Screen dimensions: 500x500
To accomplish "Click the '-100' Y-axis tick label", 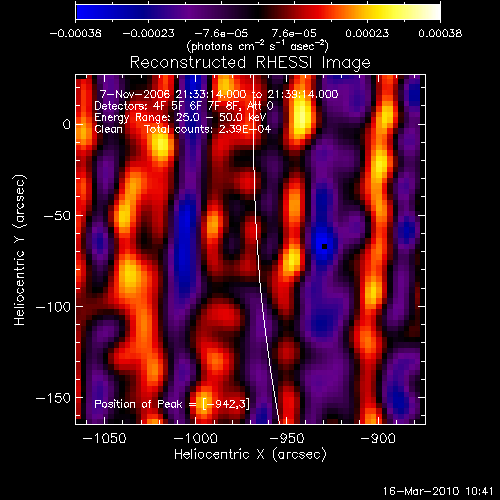I will point(53,307).
